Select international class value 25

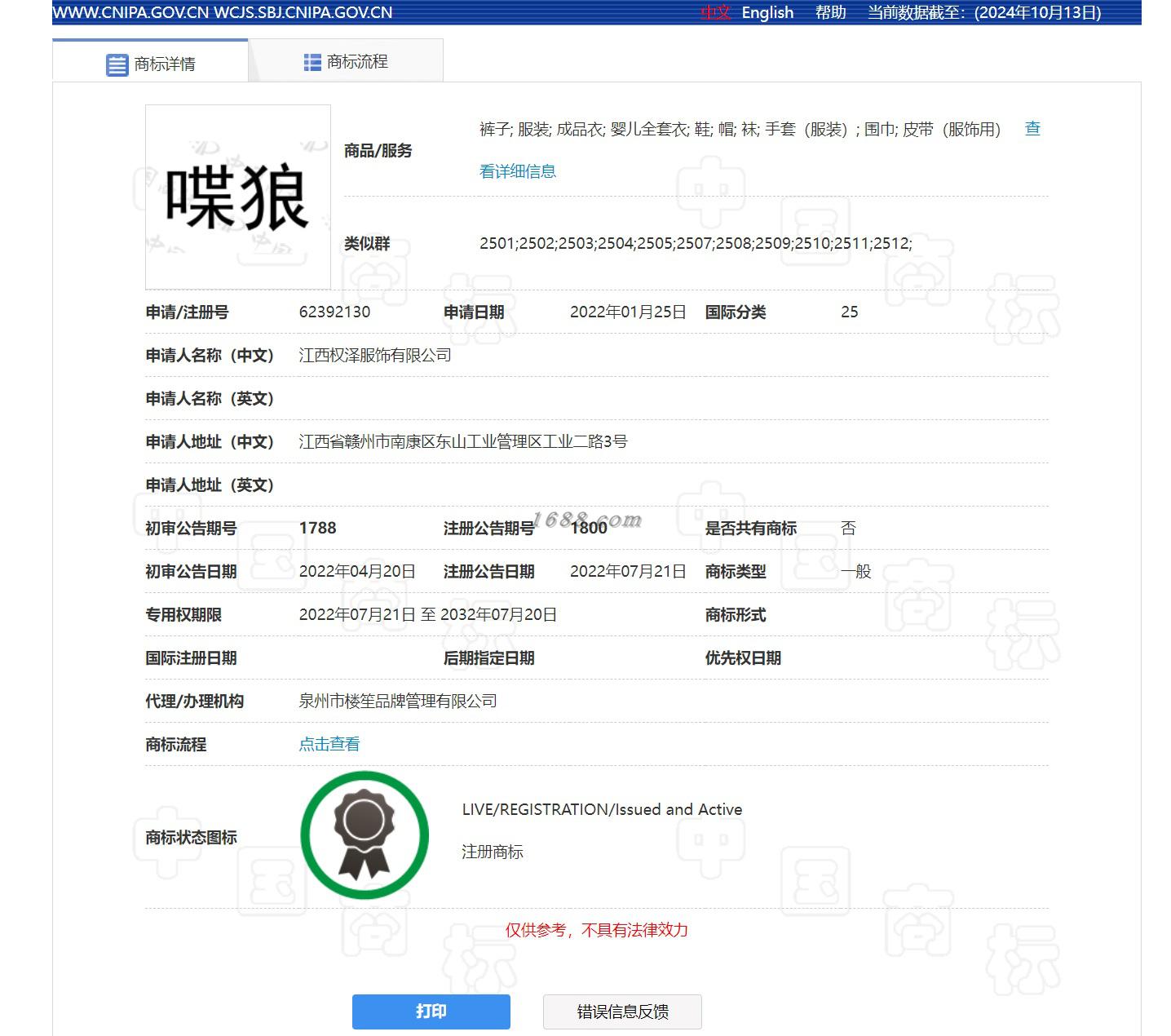pyautogui.click(x=849, y=312)
